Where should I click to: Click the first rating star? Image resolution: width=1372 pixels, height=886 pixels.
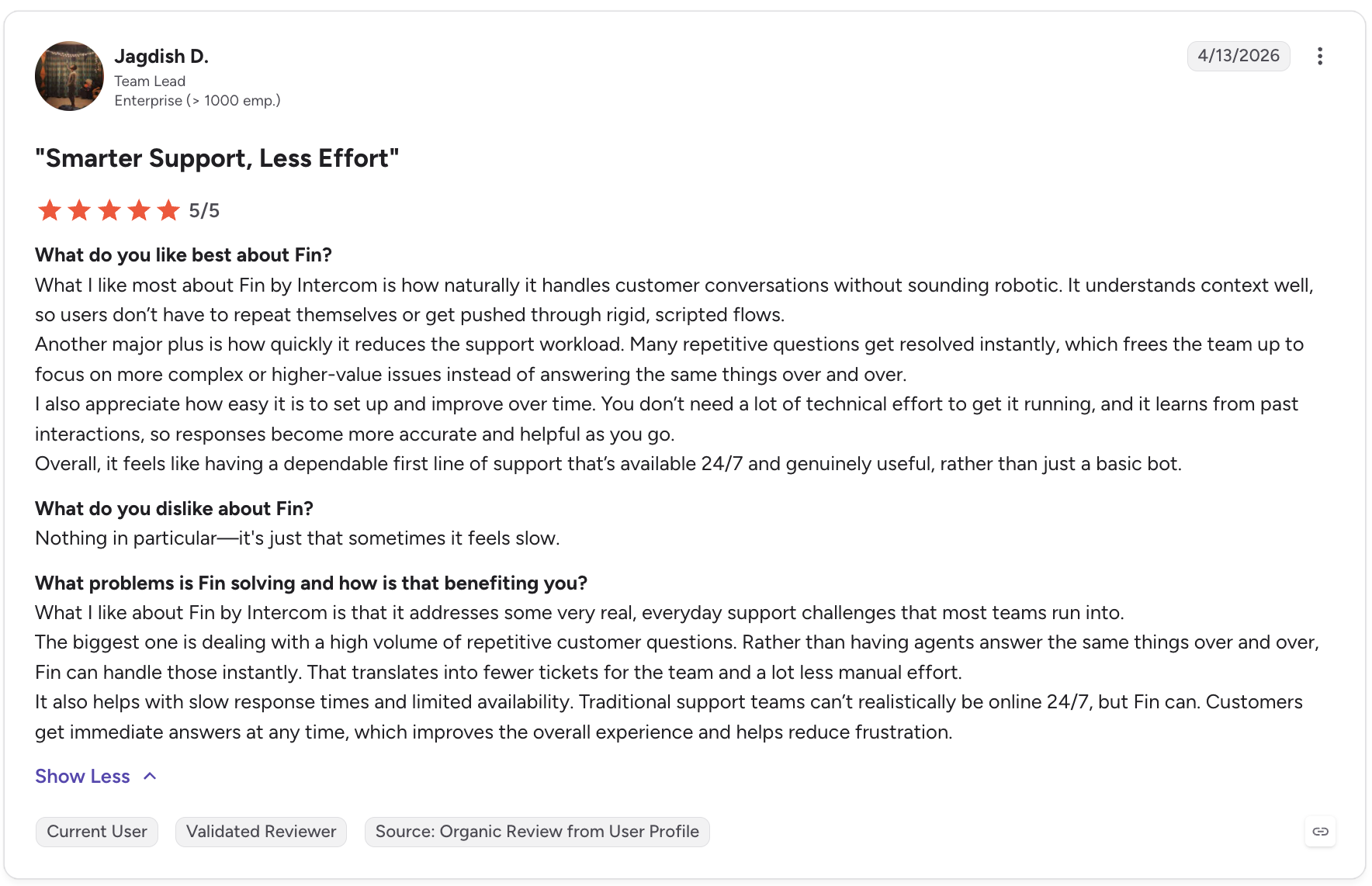[50, 210]
